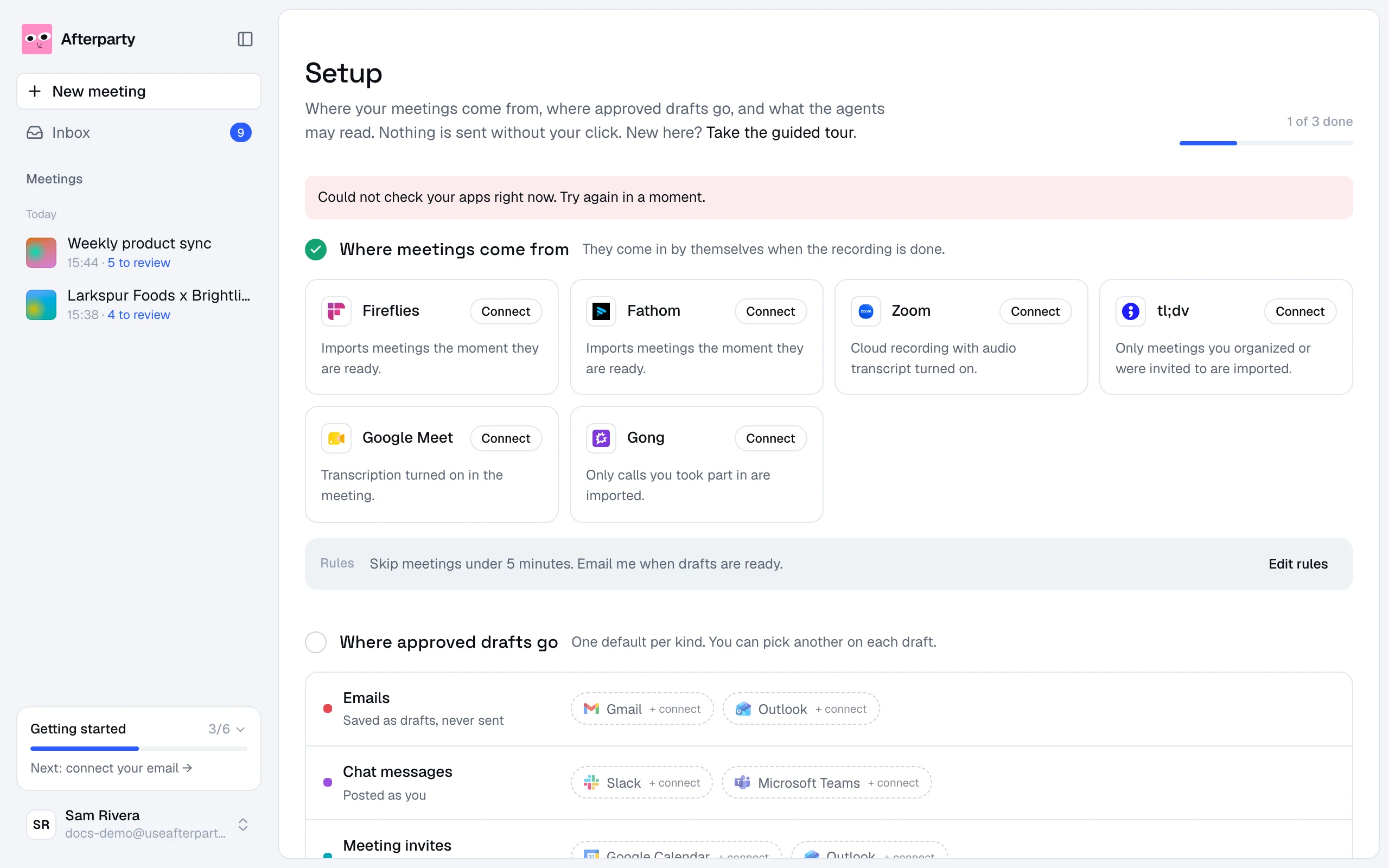Open the Weekly product sync meeting
1389x868 pixels.
(x=139, y=252)
